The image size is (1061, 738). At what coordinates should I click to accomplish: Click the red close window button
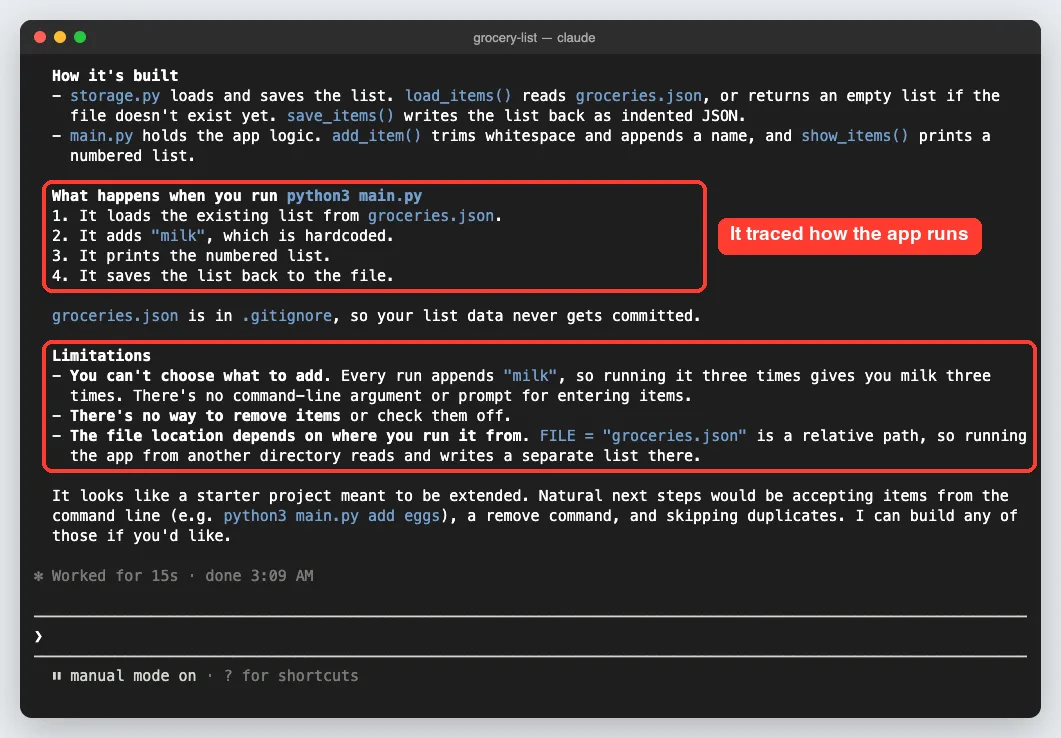pyautogui.click(x=40, y=37)
